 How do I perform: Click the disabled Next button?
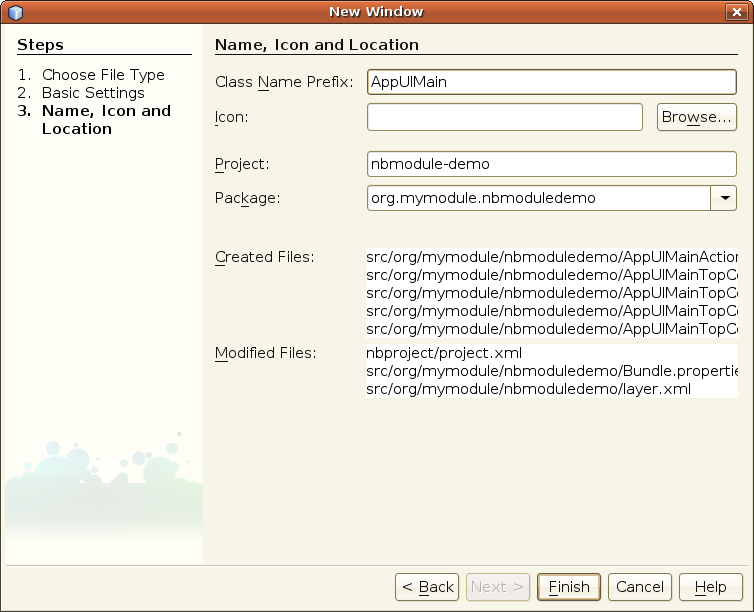point(498,587)
